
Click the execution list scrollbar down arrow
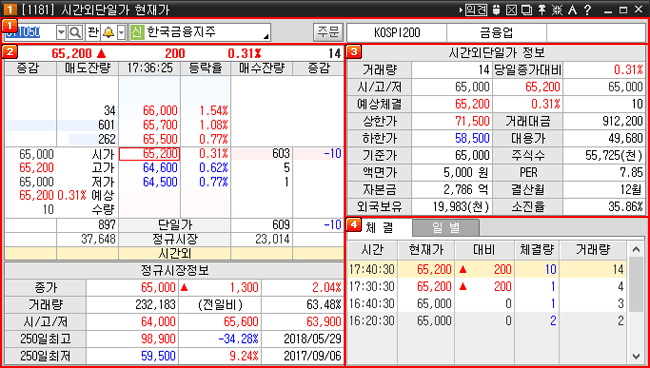[x=636, y=356]
